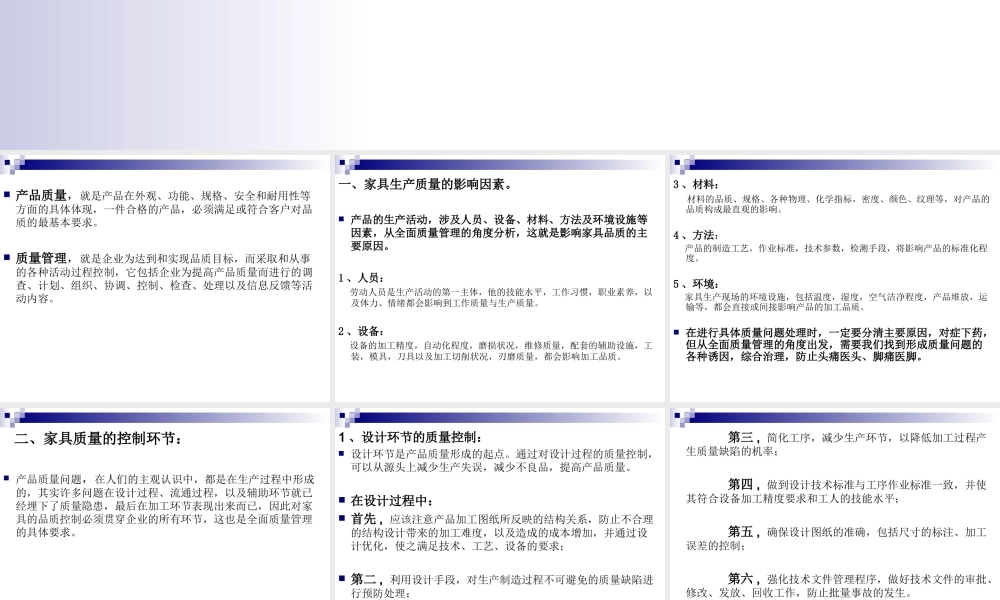Click the bold word 第四
Image resolution: width=1000 pixels, height=600 pixels.
pyautogui.click(x=742, y=485)
